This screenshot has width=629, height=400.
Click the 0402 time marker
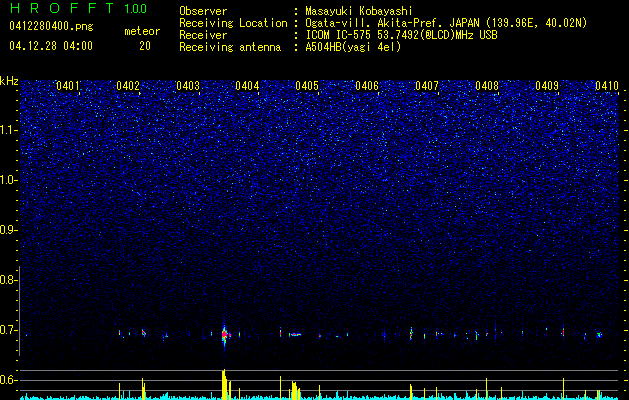point(128,85)
